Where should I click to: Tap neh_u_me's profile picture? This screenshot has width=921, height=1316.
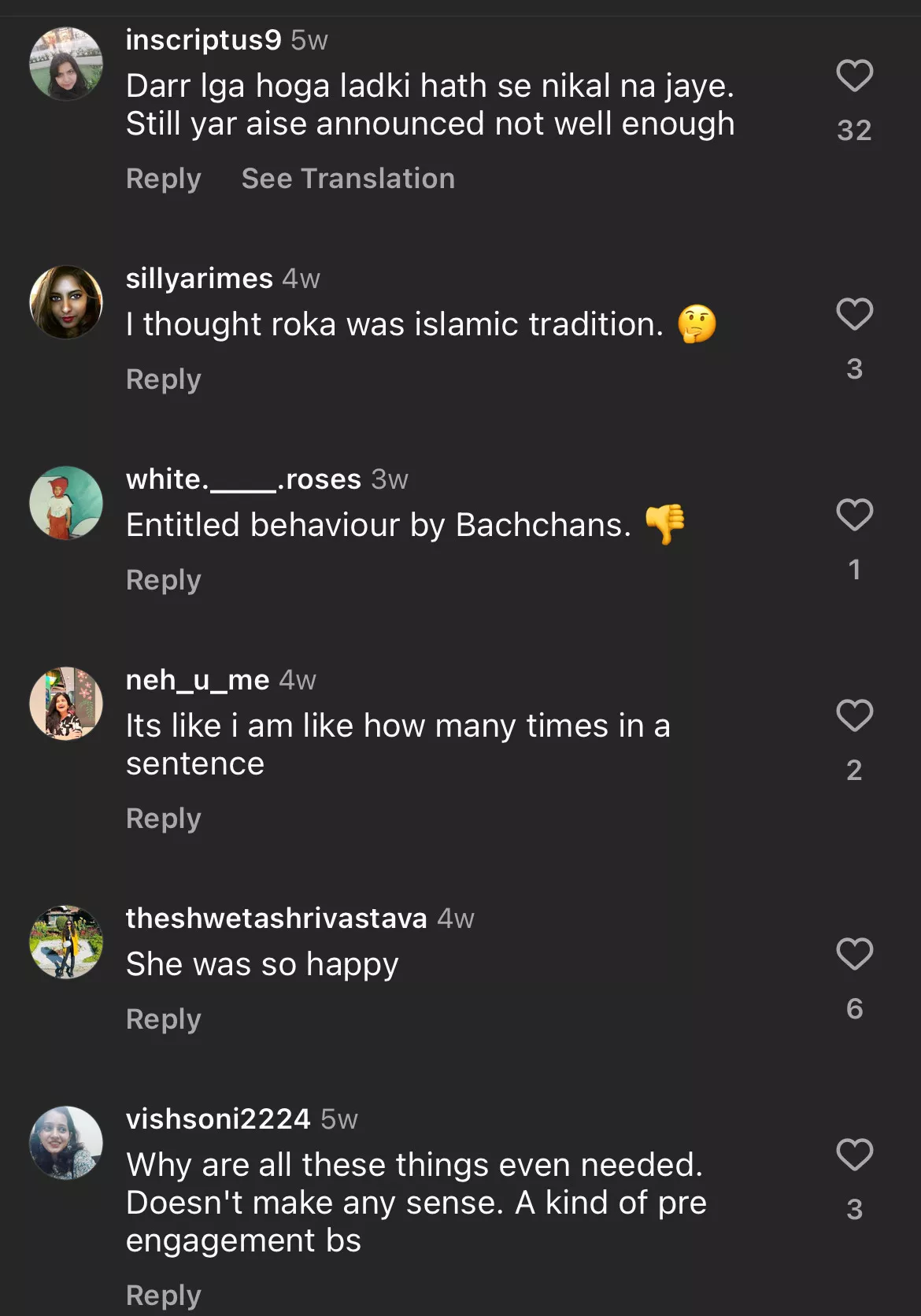[66, 704]
